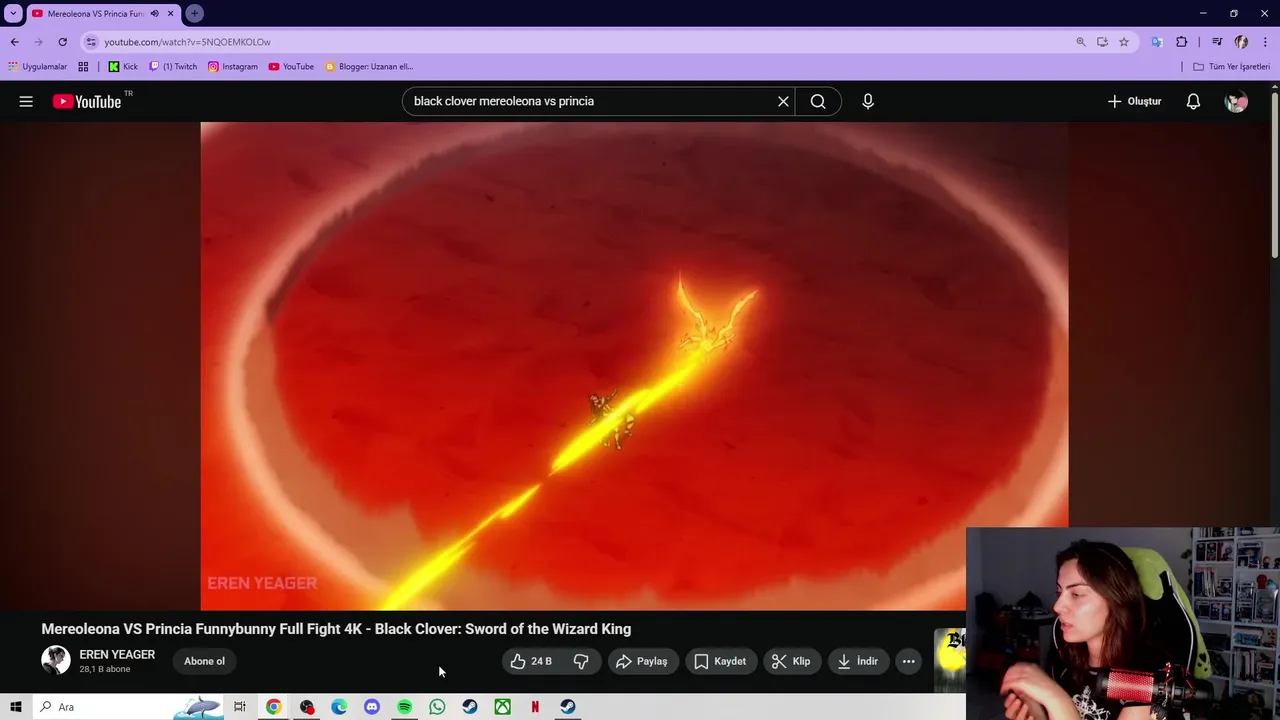Reload the page
The width and height of the screenshot is (1280, 720).
tap(62, 42)
